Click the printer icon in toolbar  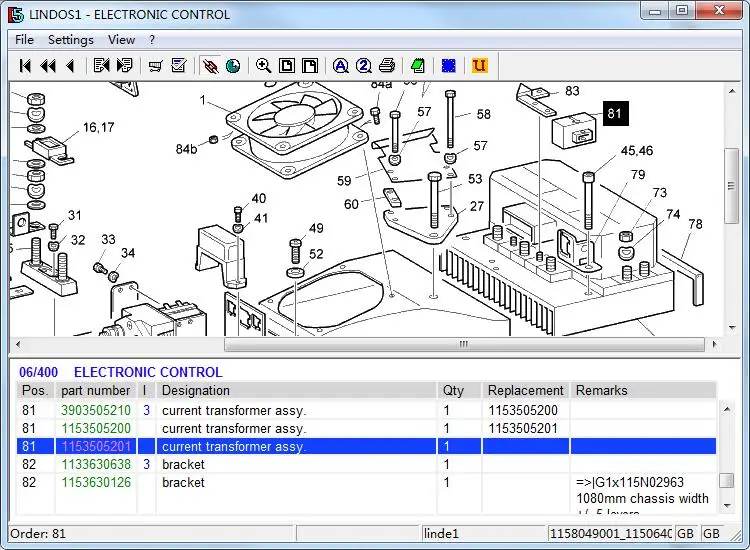coord(387,66)
